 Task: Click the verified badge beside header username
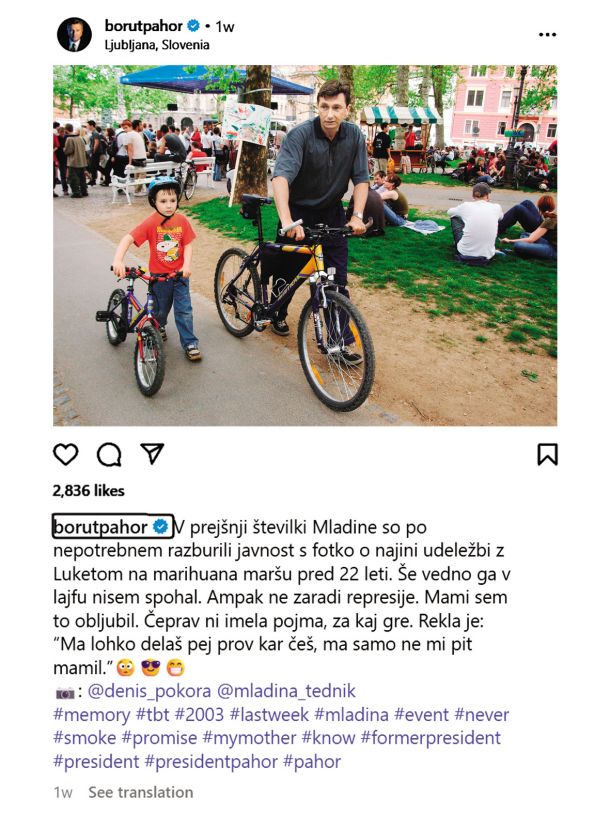click(193, 25)
